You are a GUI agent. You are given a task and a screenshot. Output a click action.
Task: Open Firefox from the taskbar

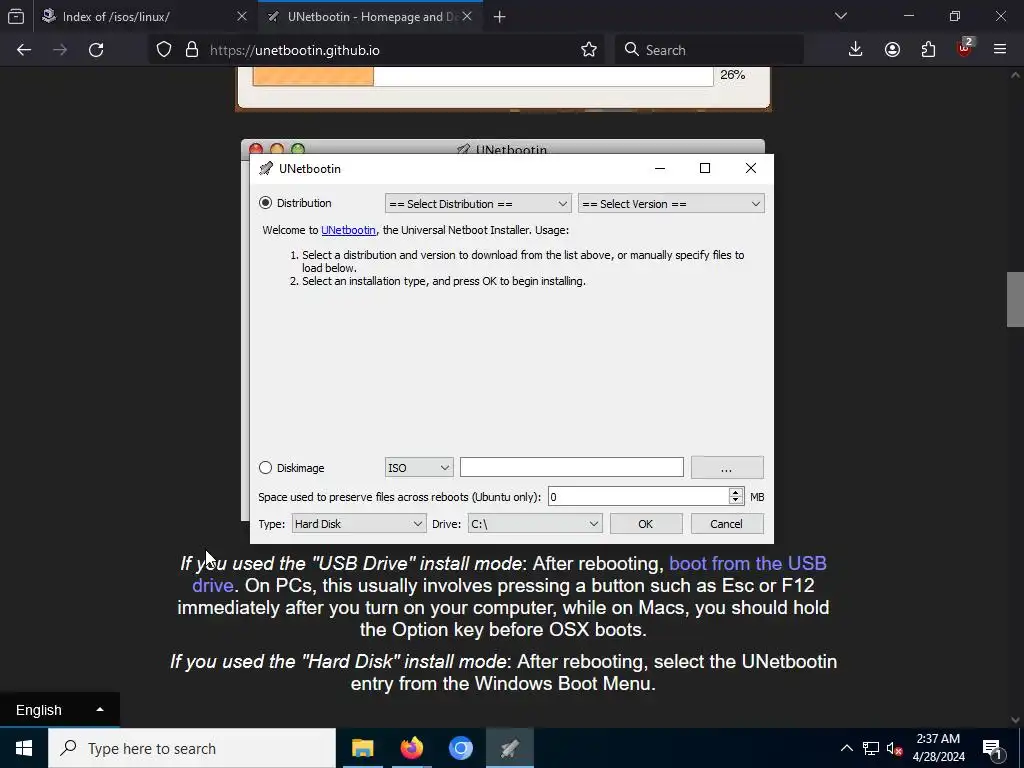411,748
